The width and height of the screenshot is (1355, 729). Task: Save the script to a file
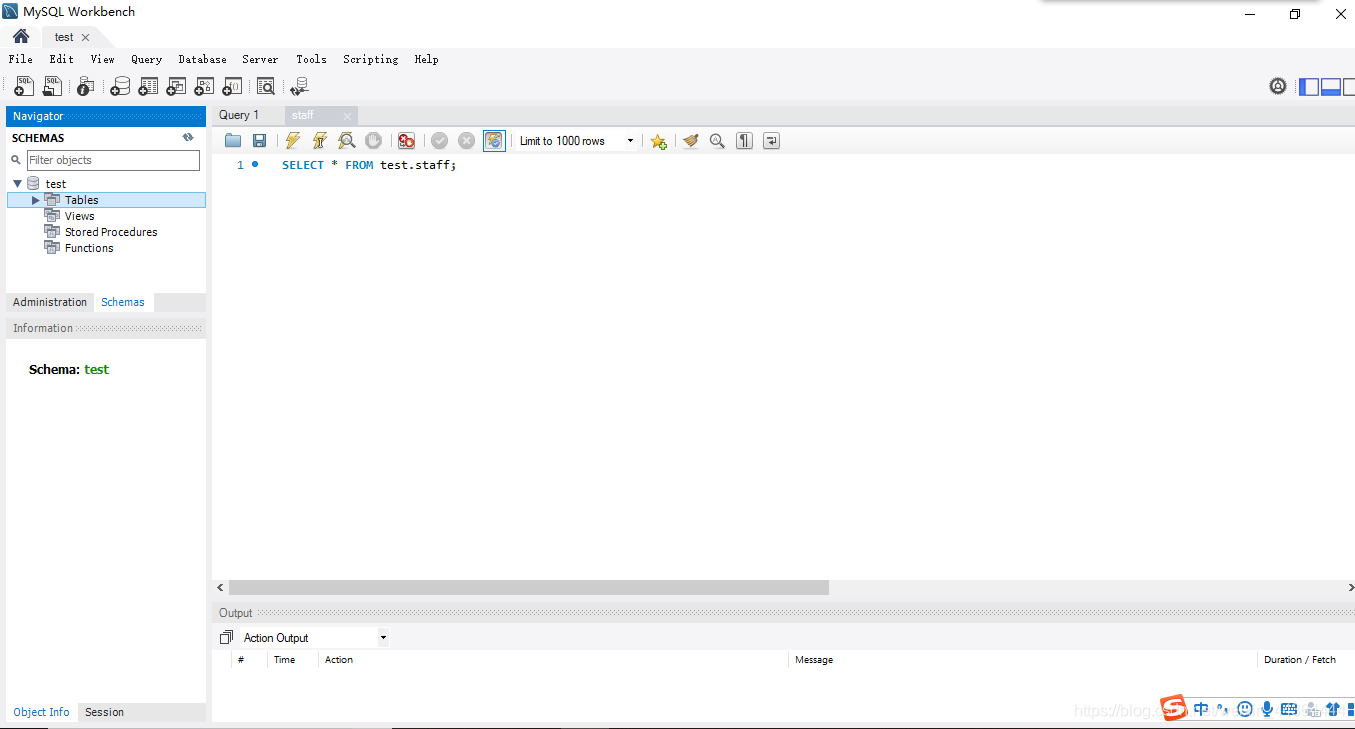click(x=259, y=141)
